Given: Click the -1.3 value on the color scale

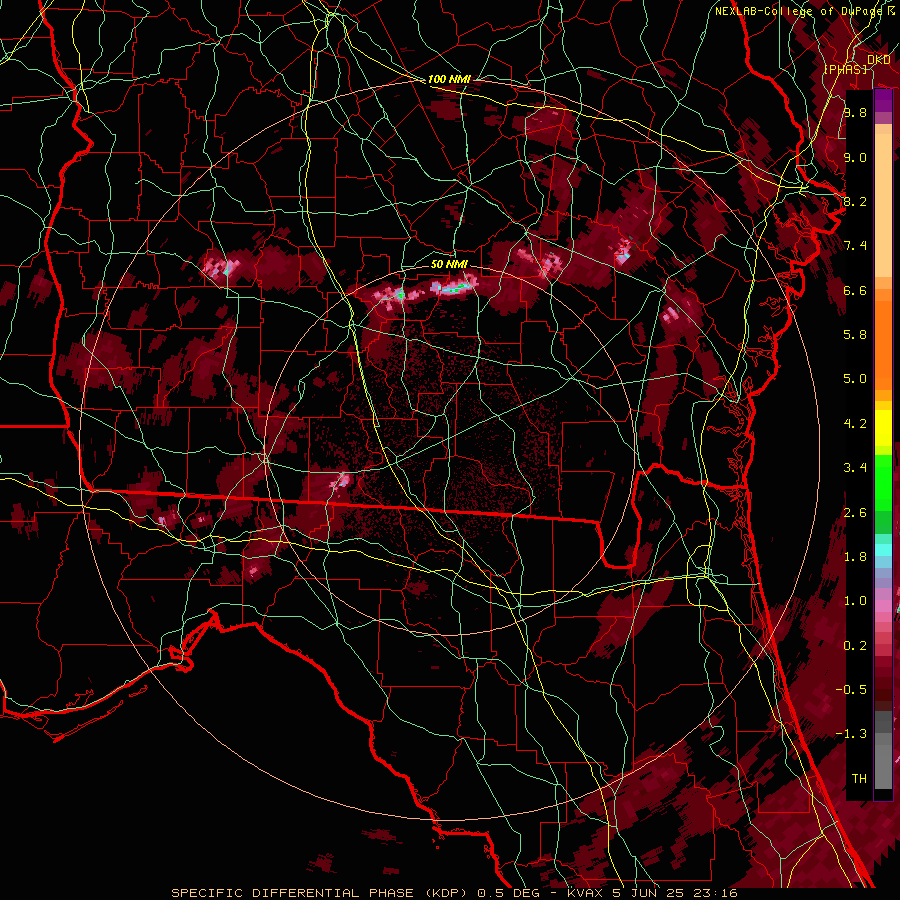Looking at the screenshot, I should pyautogui.click(x=851, y=734).
